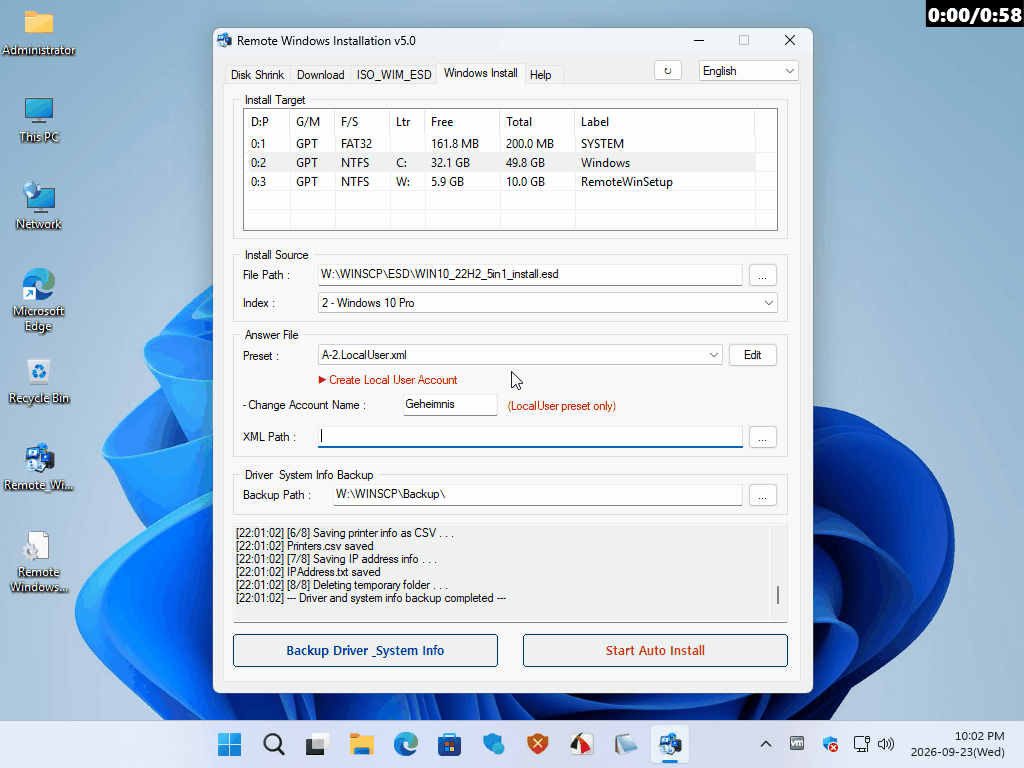This screenshot has width=1024, height=768.
Task: Open the volume icon in the system tray
Action: [x=886, y=744]
